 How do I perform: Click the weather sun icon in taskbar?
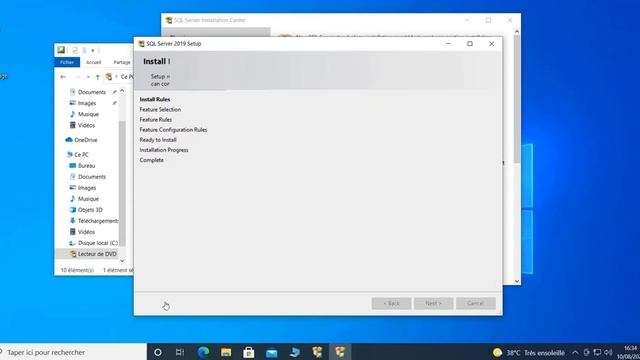click(x=497, y=352)
